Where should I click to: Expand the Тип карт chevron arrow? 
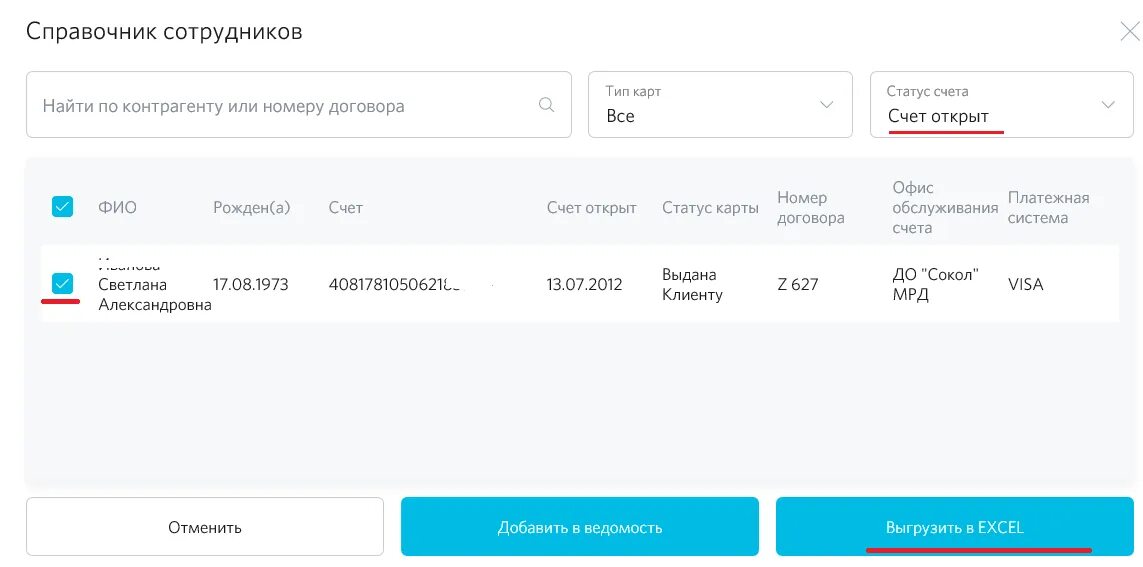click(827, 105)
